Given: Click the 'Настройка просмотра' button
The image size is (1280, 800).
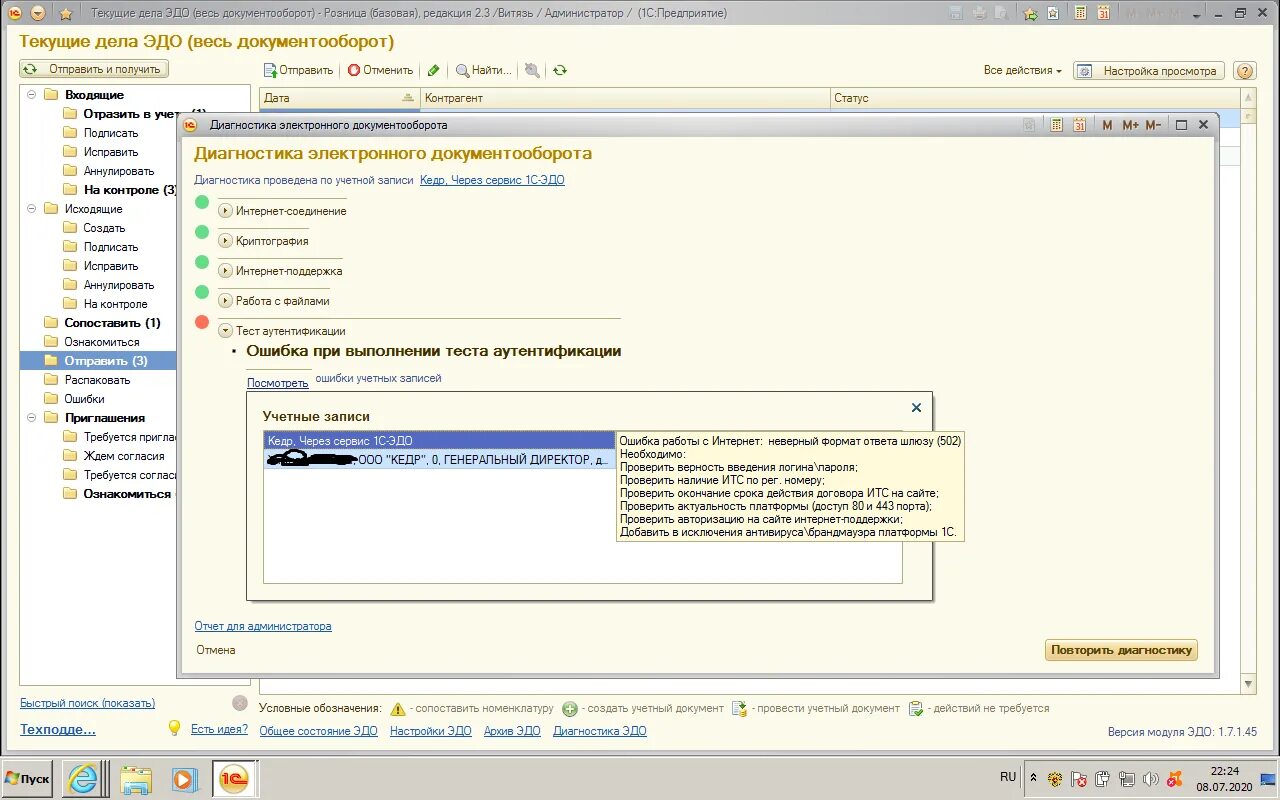Looking at the screenshot, I should point(1149,71).
